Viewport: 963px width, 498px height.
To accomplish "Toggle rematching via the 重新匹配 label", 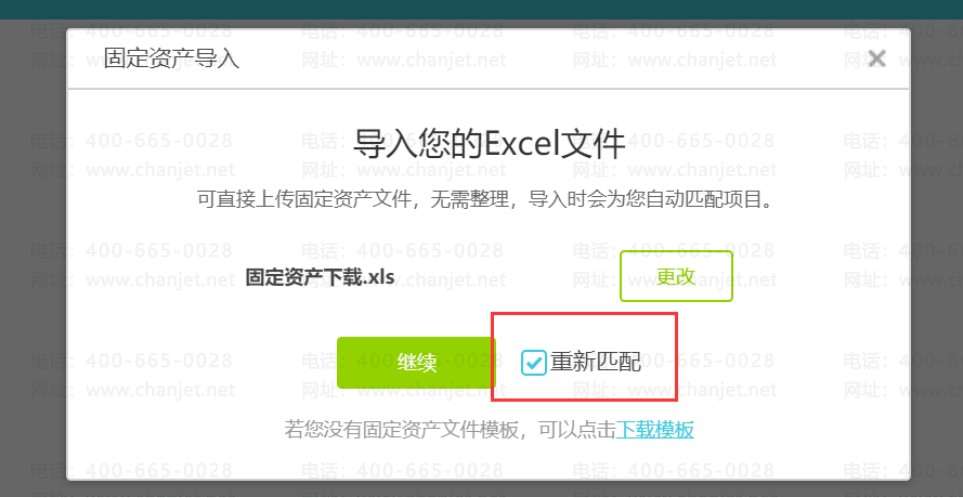I will pyautogui.click(x=595, y=362).
